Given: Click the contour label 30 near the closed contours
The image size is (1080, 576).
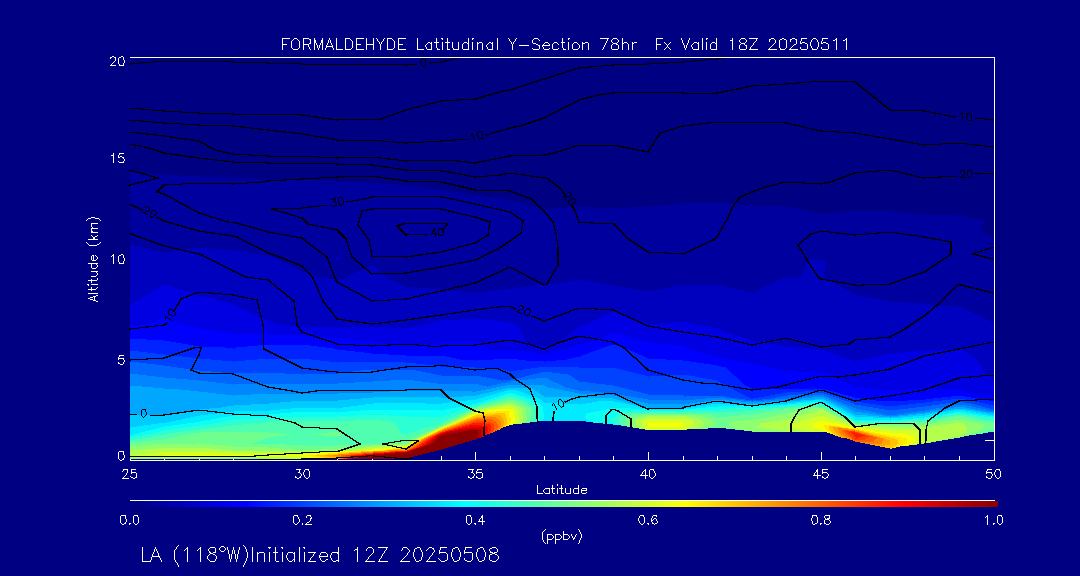Looking at the screenshot, I should [x=338, y=203].
